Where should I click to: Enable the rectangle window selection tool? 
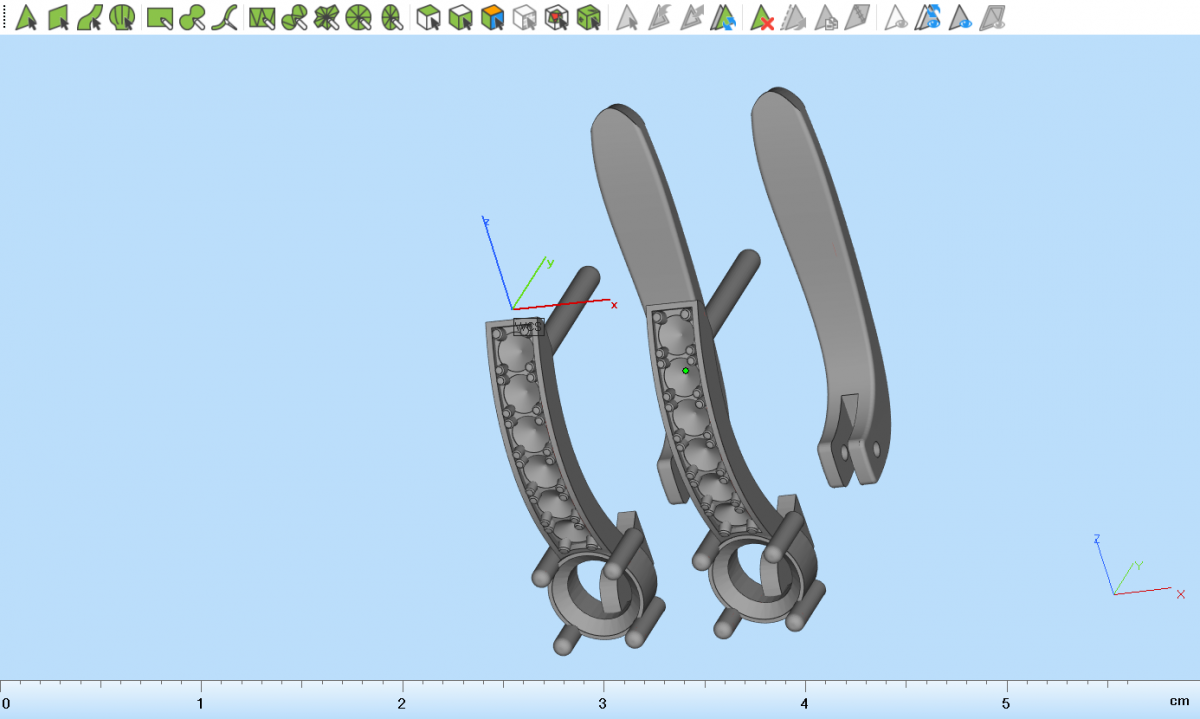pos(160,17)
